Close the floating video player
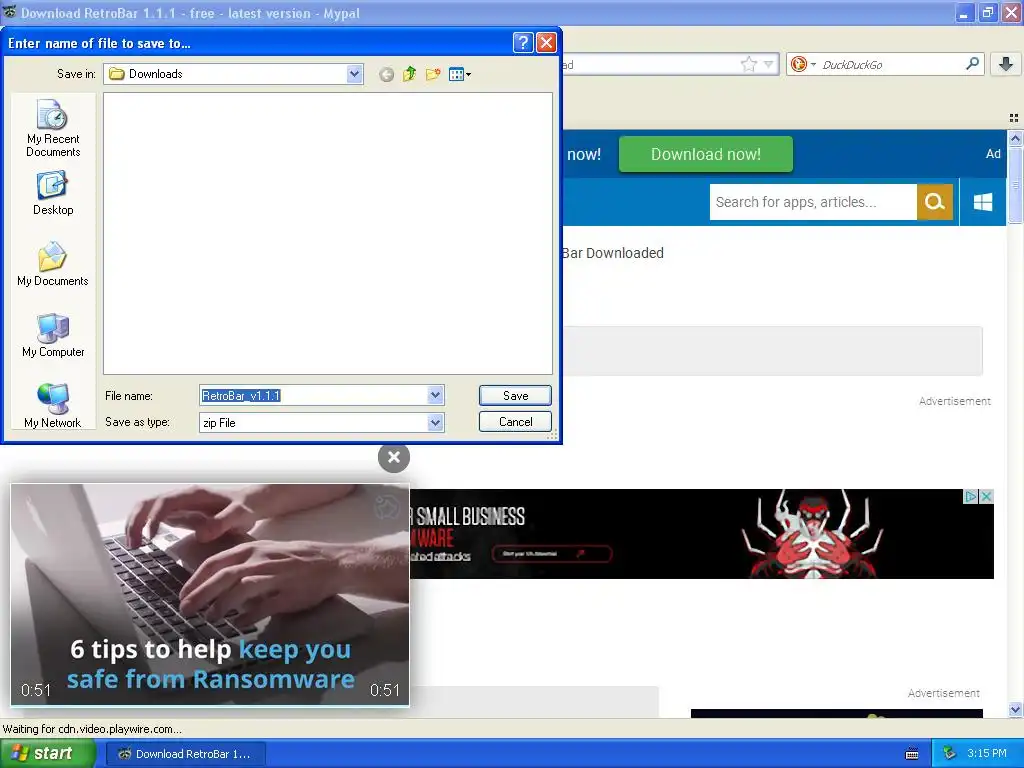Viewport: 1024px width, 768px height. coord(394,457)
